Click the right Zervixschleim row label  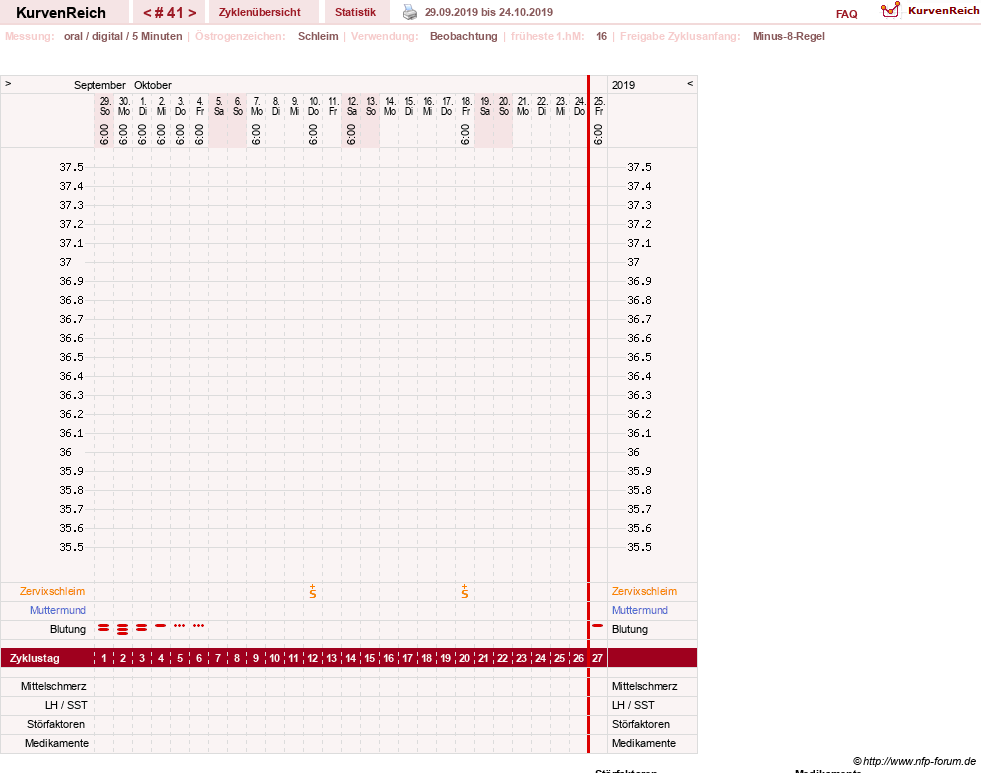coord(644,591)
